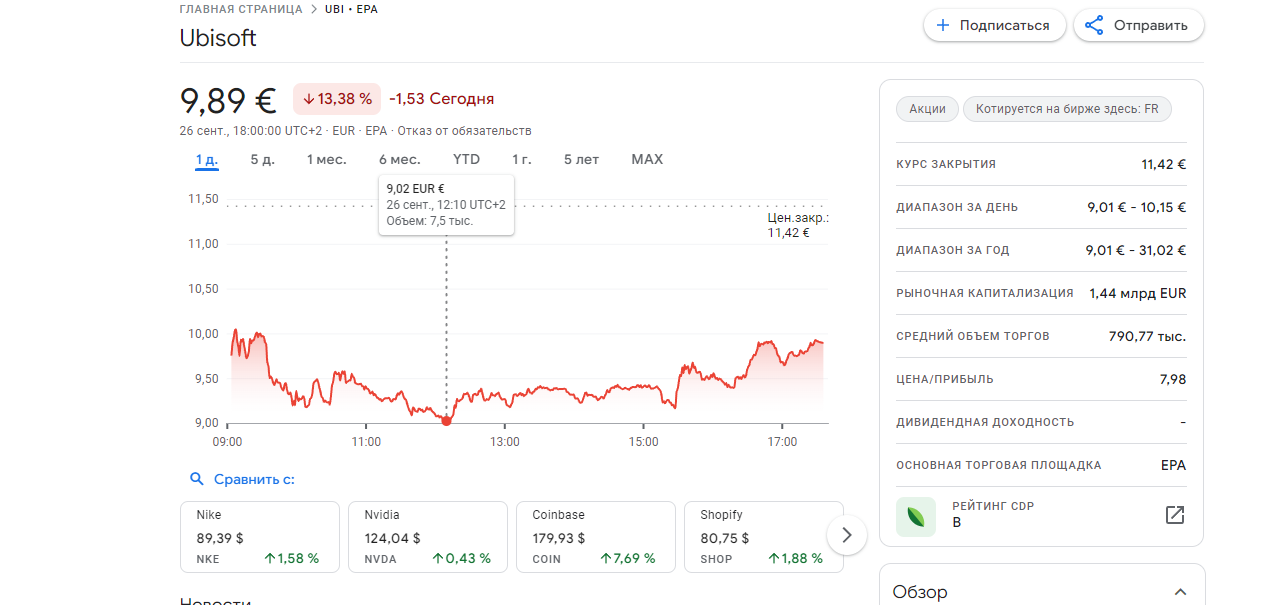Open the Отказ от обязательств disclaimer link
Screen dimensions: 1263x605
pyautogui.click(x=464, y=131)
